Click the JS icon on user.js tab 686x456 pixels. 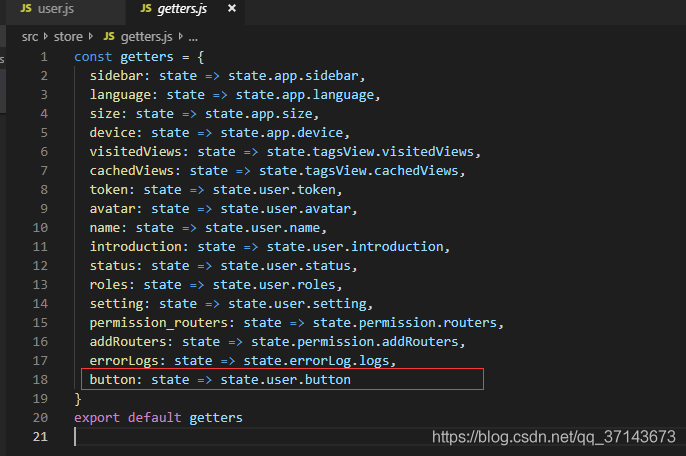[x=27, y=10]
